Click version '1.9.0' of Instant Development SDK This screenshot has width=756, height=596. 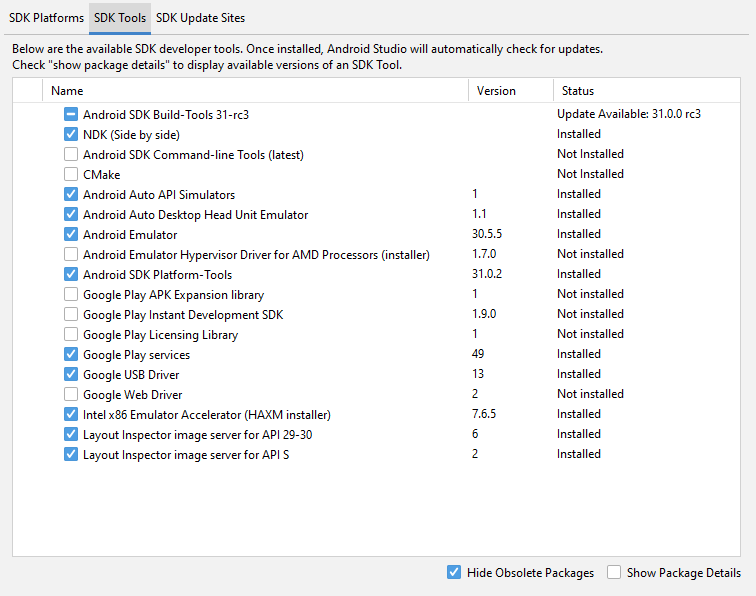pyautogui.click(x=484, y=314)
